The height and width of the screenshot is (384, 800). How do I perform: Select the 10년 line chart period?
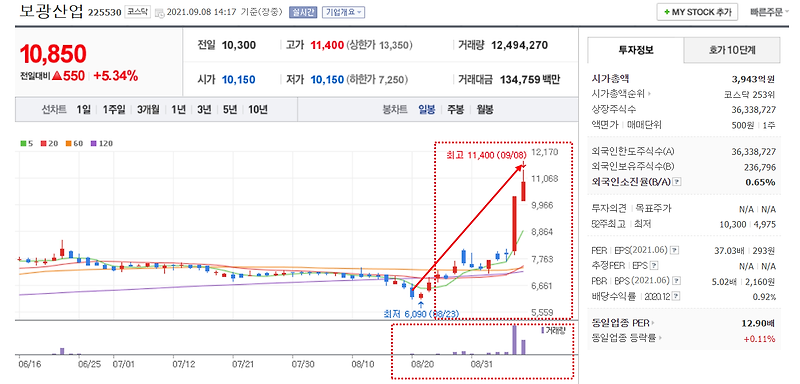[258, 110]
